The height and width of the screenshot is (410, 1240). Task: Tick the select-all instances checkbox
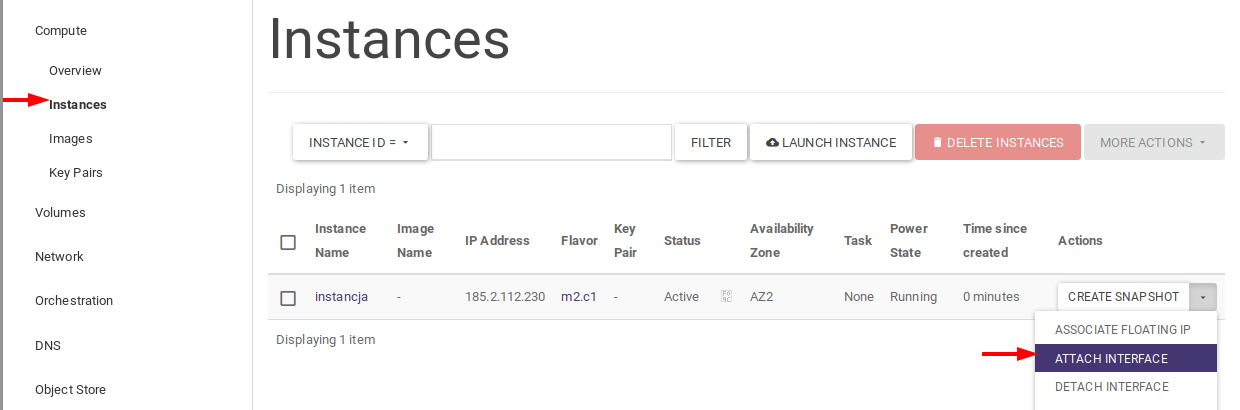pos(288,242)
